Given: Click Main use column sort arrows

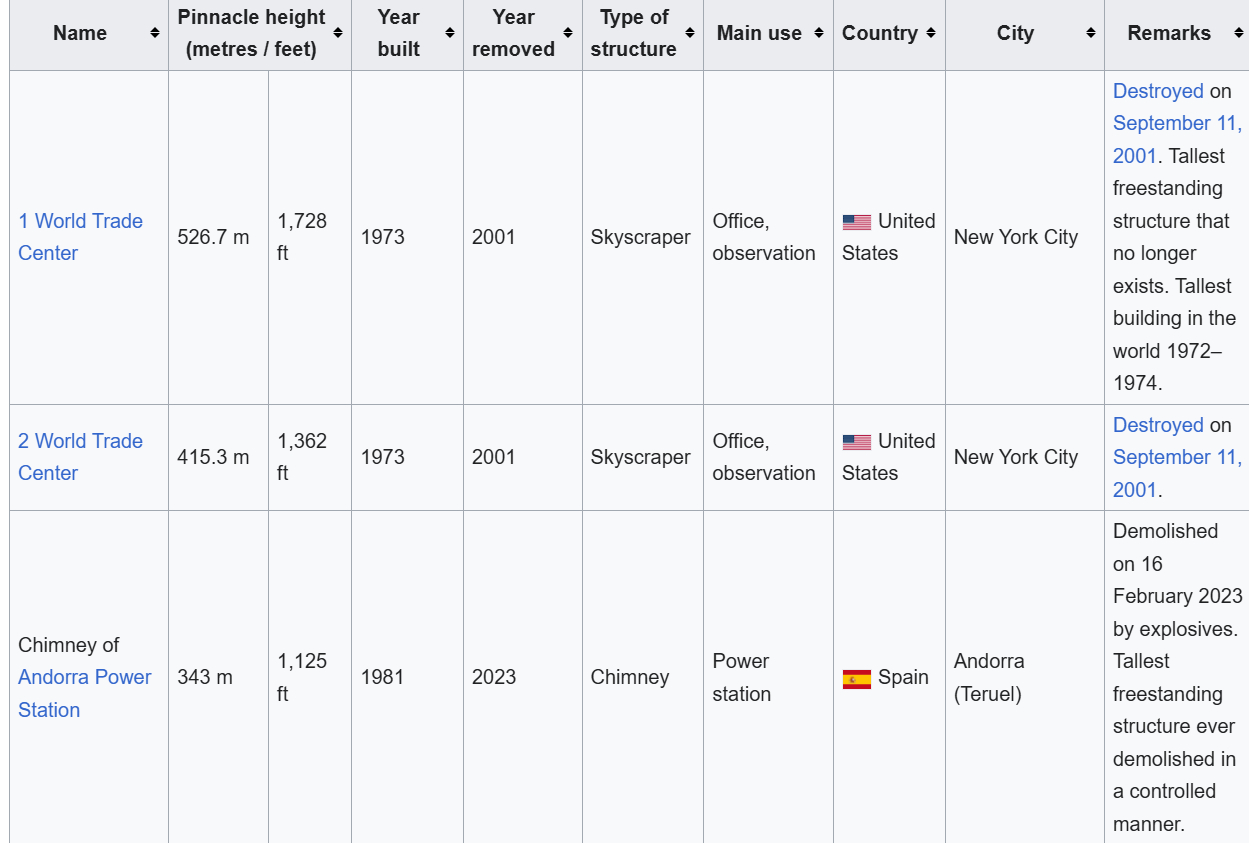Looking at the screenshot, I should pyautogui.click(x=819, y=34).
